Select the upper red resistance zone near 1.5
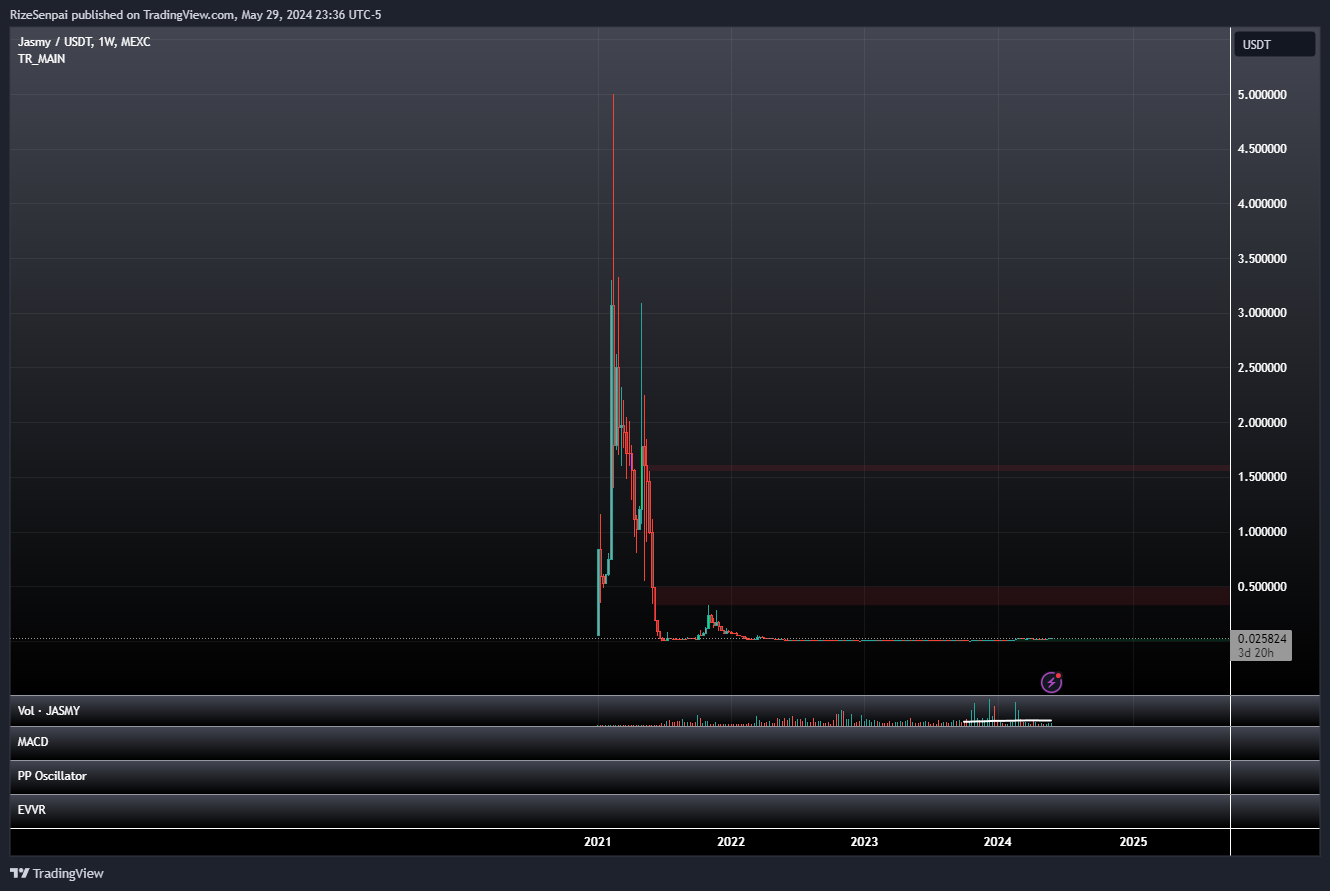This screenshot has width=1330, height=891. 938,468
